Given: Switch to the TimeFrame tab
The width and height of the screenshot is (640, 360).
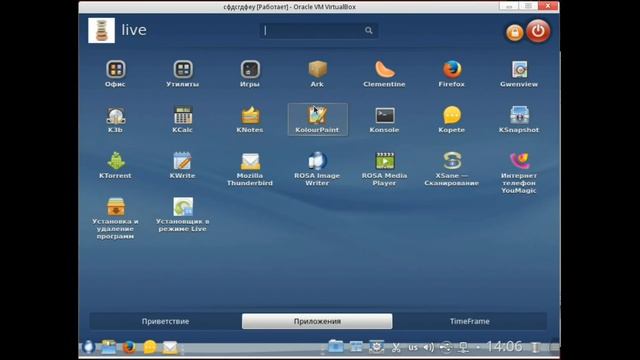Looking at the screenshot, I should pyautogui.click(x=470, y=321).
